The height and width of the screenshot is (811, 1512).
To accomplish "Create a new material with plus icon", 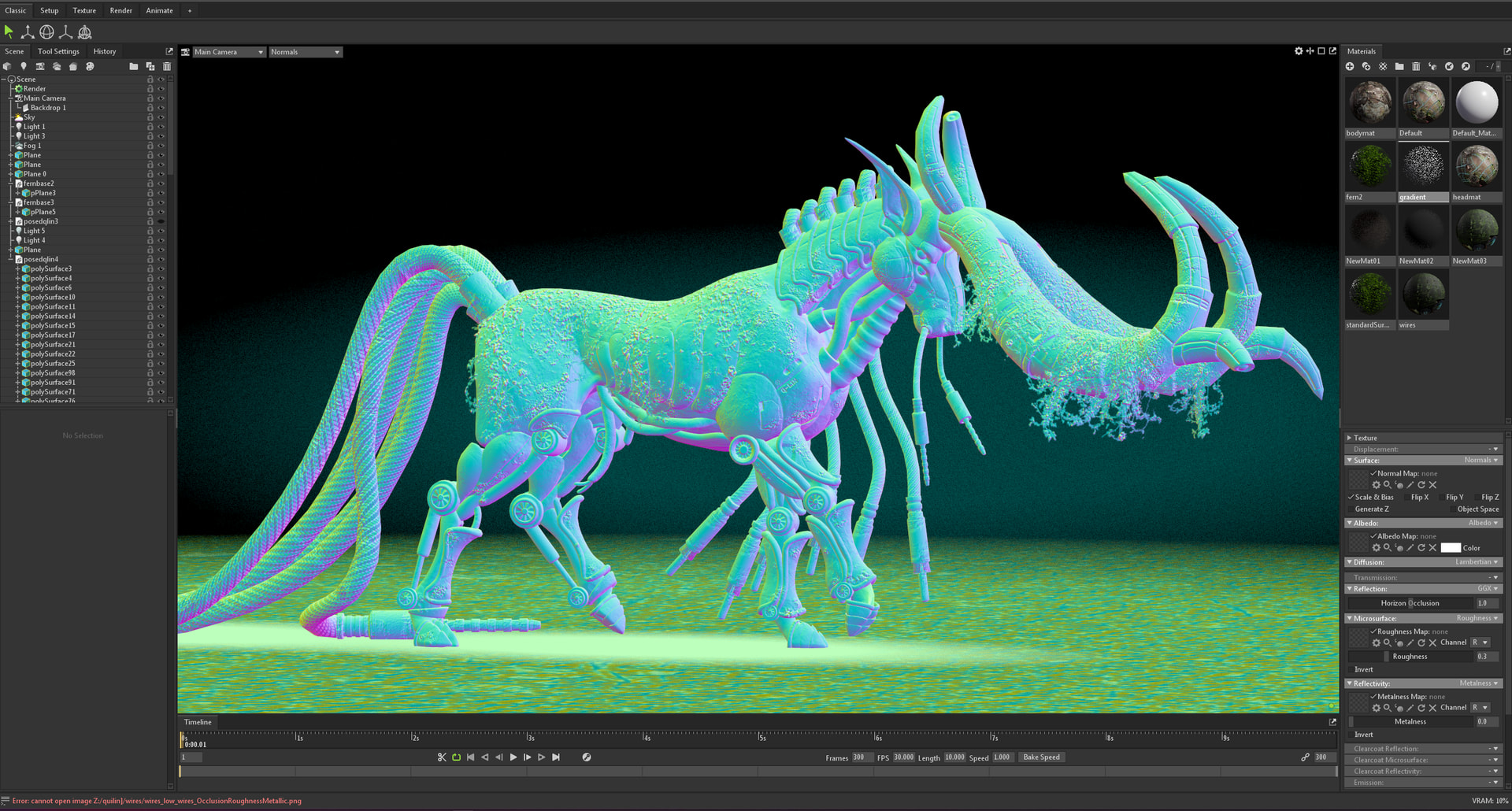I will click(x=1350, y=67).
